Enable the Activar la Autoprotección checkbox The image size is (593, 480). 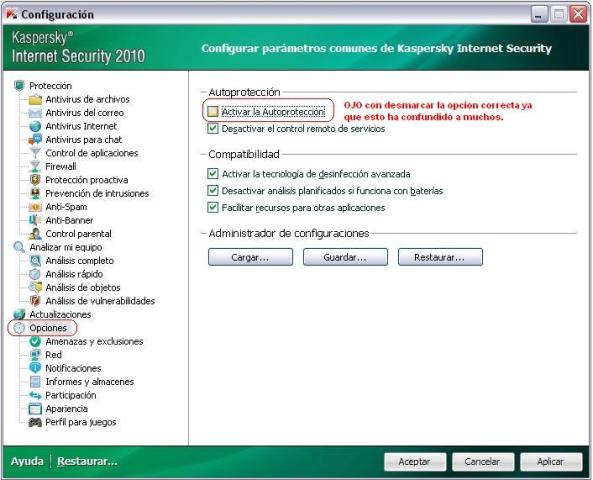pos(213,112)
